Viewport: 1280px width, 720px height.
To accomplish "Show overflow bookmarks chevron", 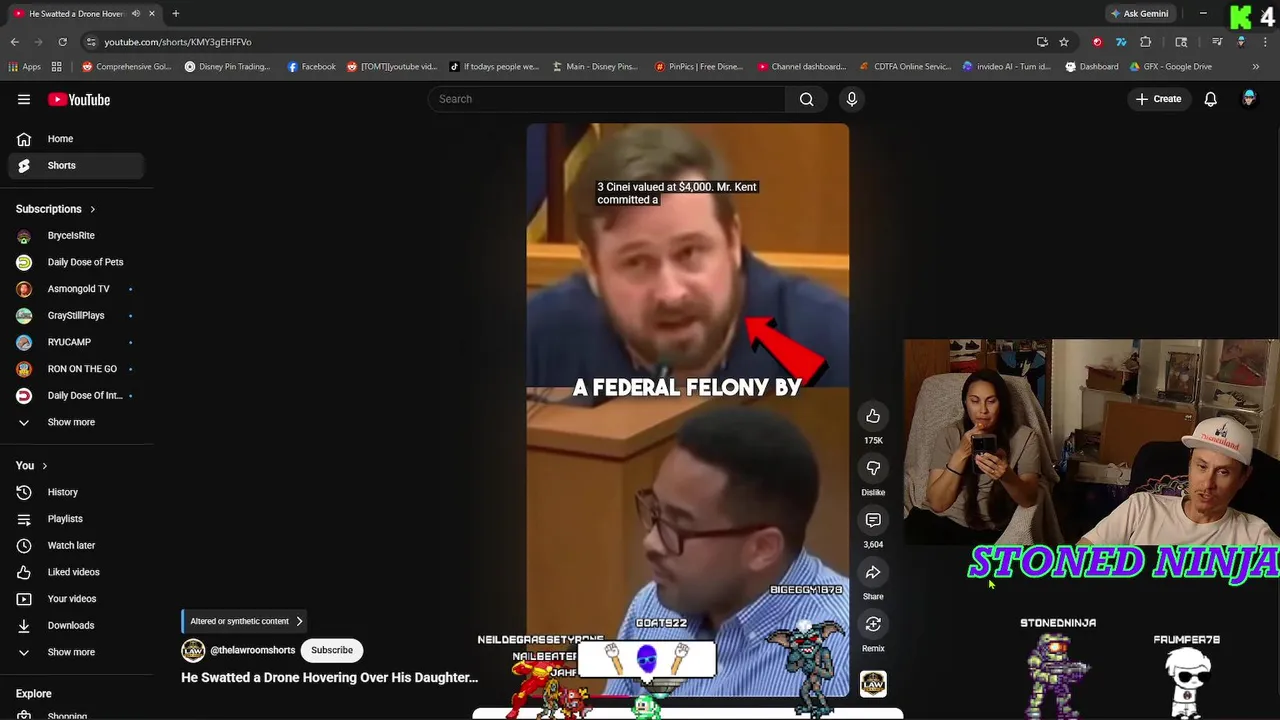I will coord(1255,67).
